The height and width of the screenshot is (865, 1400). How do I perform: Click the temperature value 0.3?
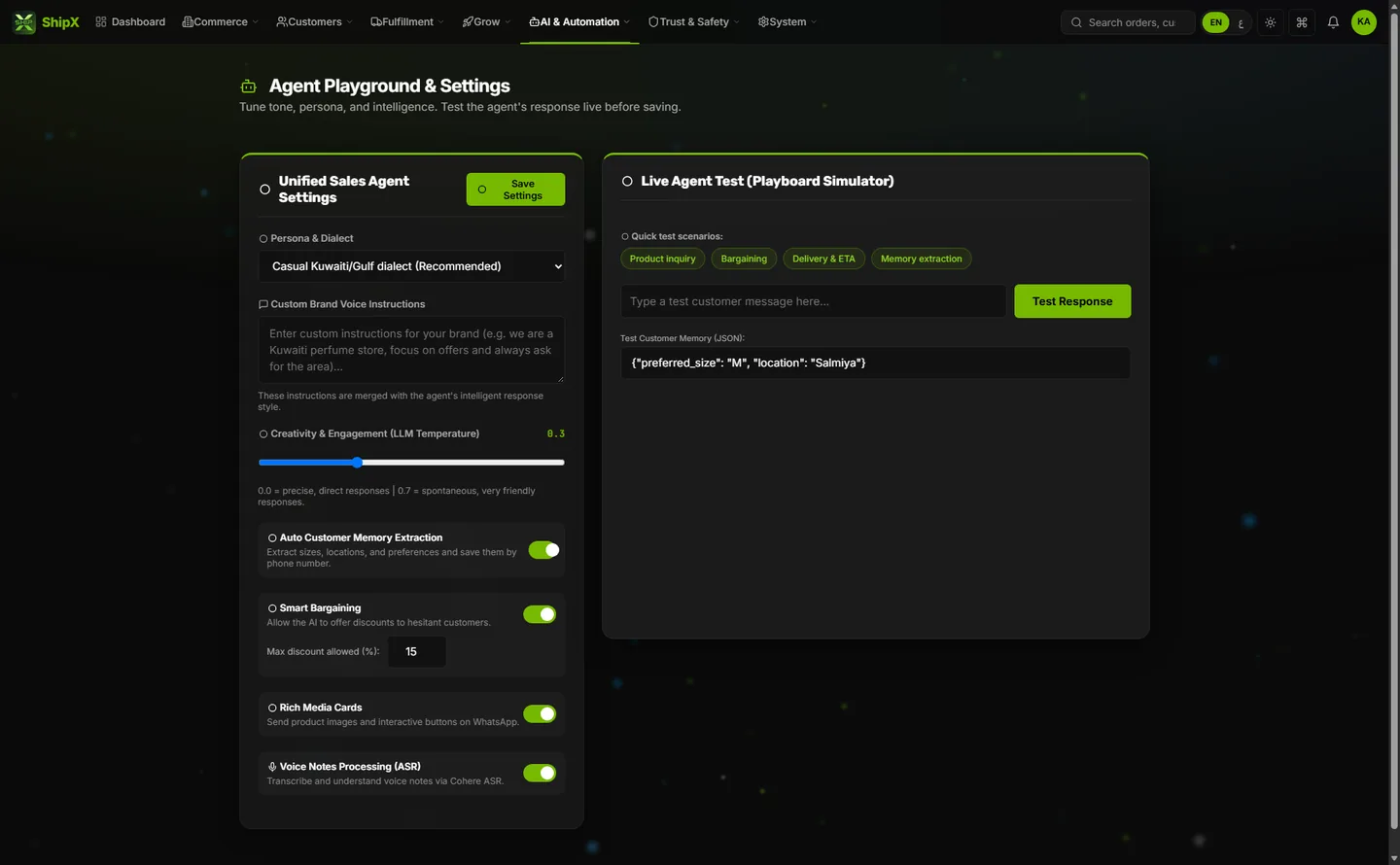click(x=555, y=433)
